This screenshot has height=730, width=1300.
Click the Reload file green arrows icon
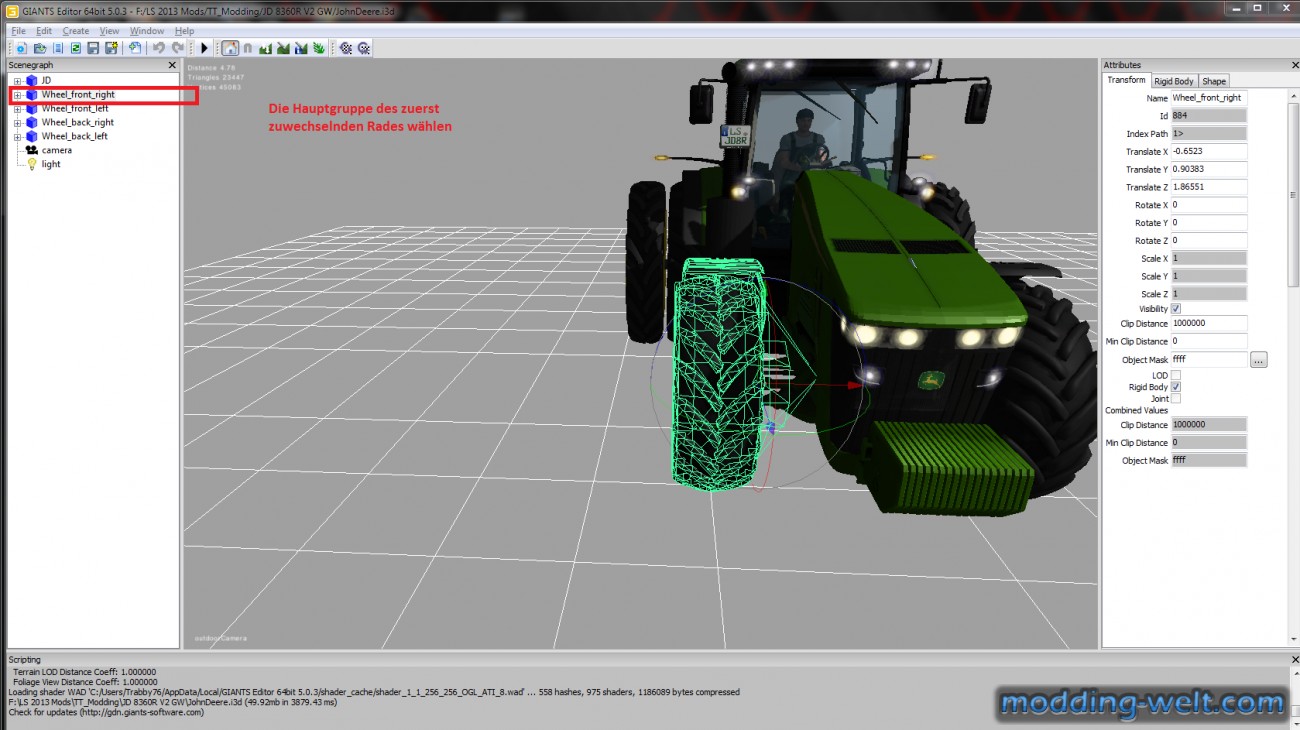coord(75,48)
